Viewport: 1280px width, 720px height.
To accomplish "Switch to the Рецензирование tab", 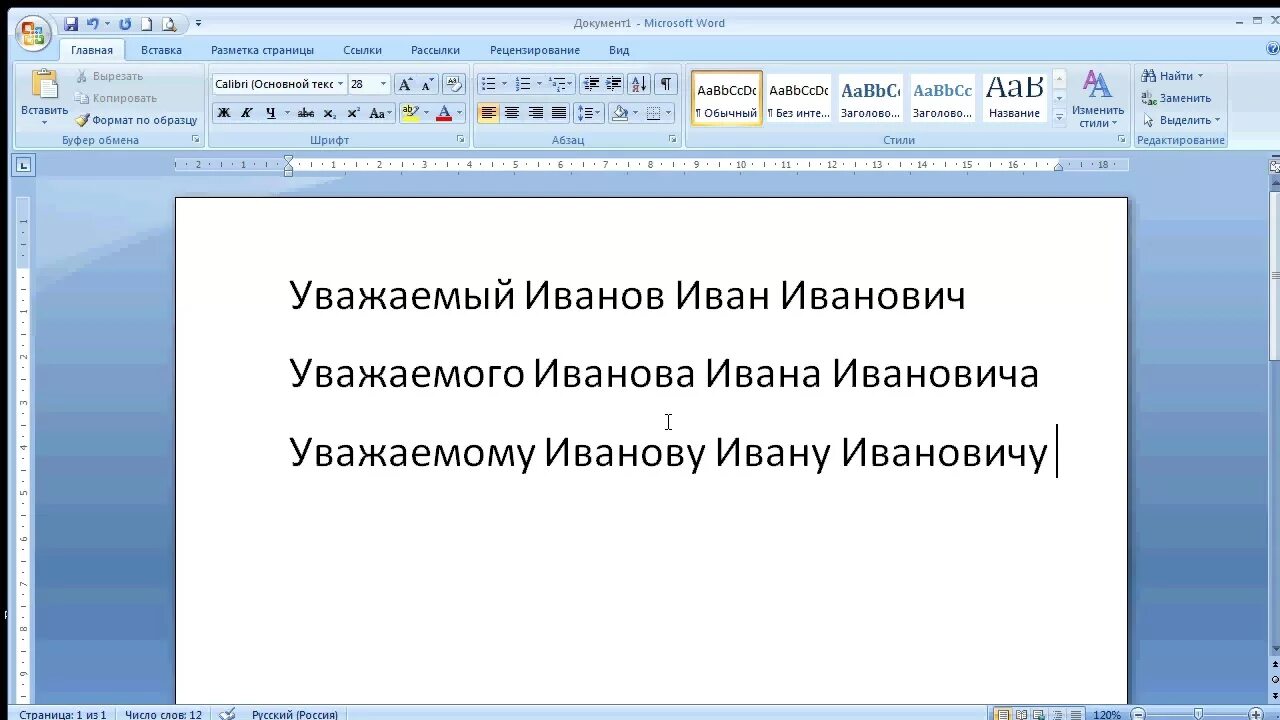I will pyautogui.click(x=535, y=50).
